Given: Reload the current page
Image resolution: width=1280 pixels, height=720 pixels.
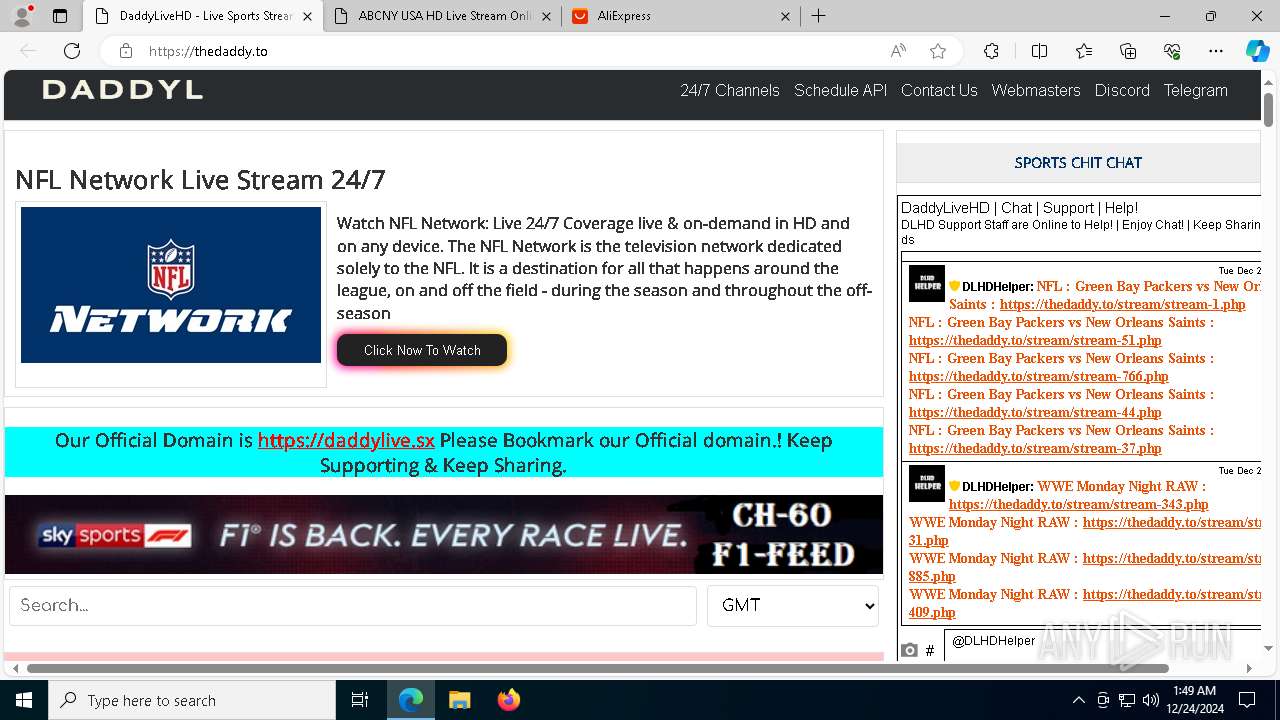Looking at the screenshot, I should coord(72,51).
